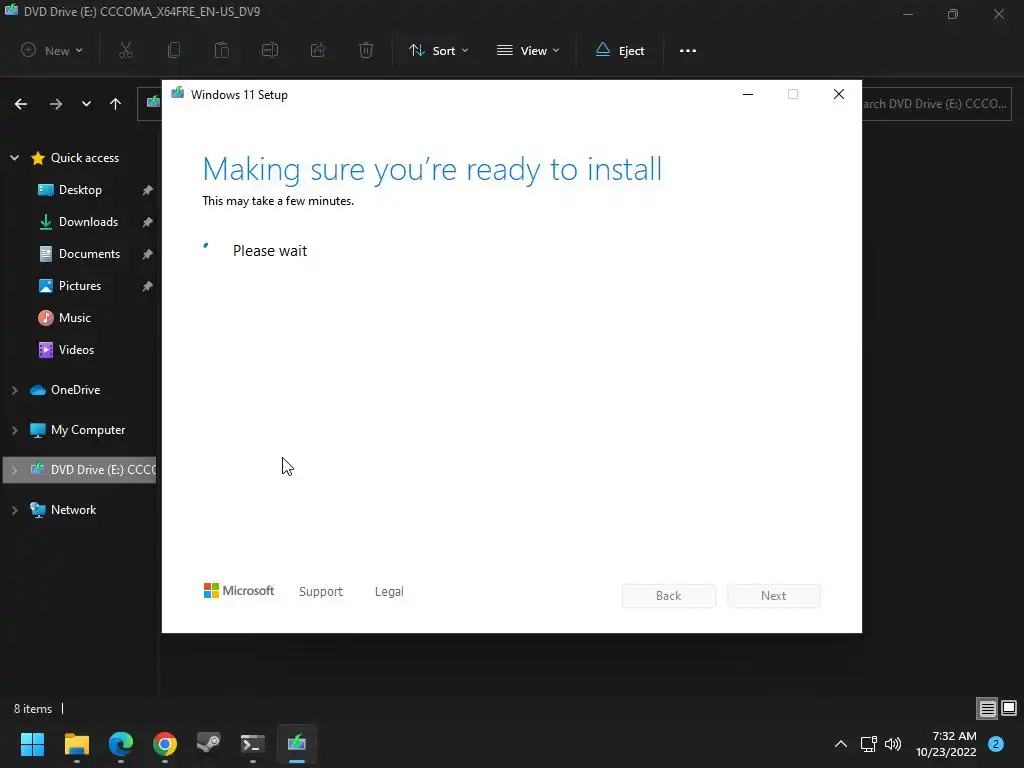Click the Legal link in Setup
This screenshot has width=1024, height=768.
pyautogui.click(x=389, y=592)
